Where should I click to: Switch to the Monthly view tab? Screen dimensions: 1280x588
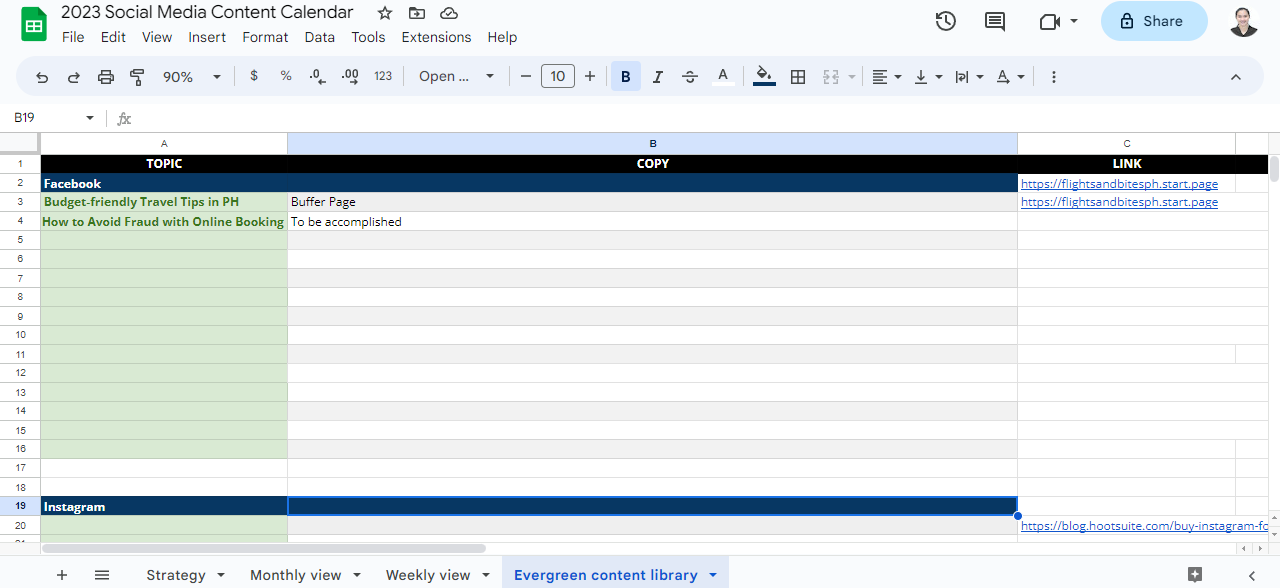295,575
